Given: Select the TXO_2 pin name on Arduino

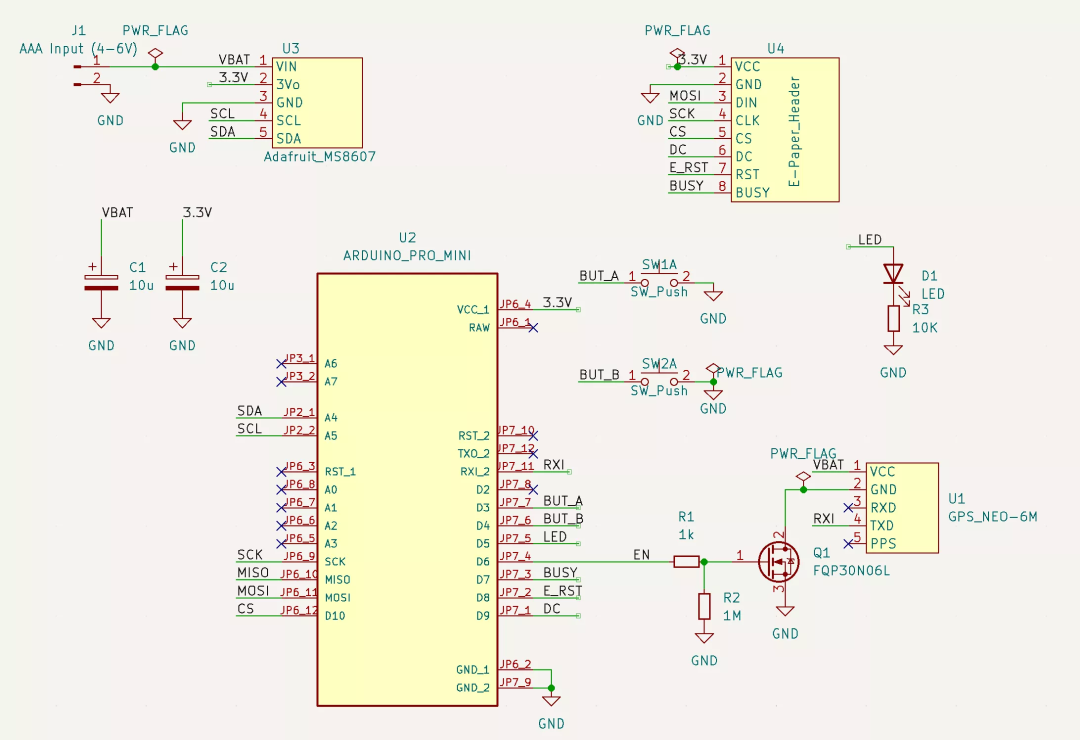Looking at the screenshot, I should [474, 453].
